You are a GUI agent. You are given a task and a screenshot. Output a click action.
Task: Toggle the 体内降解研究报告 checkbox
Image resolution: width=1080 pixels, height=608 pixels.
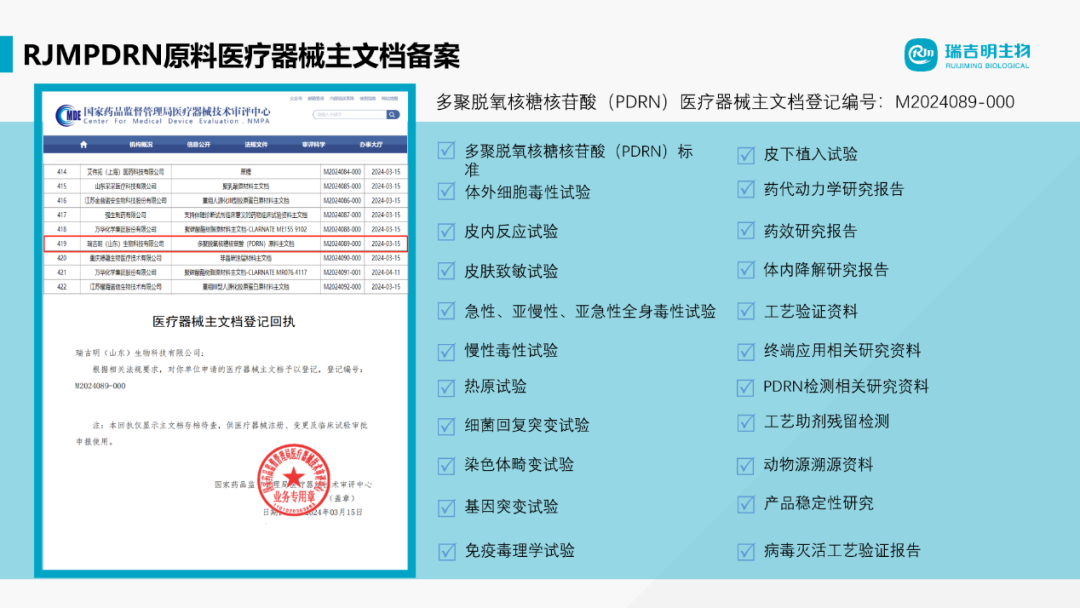pyautogui.click(x=745, y=270)
